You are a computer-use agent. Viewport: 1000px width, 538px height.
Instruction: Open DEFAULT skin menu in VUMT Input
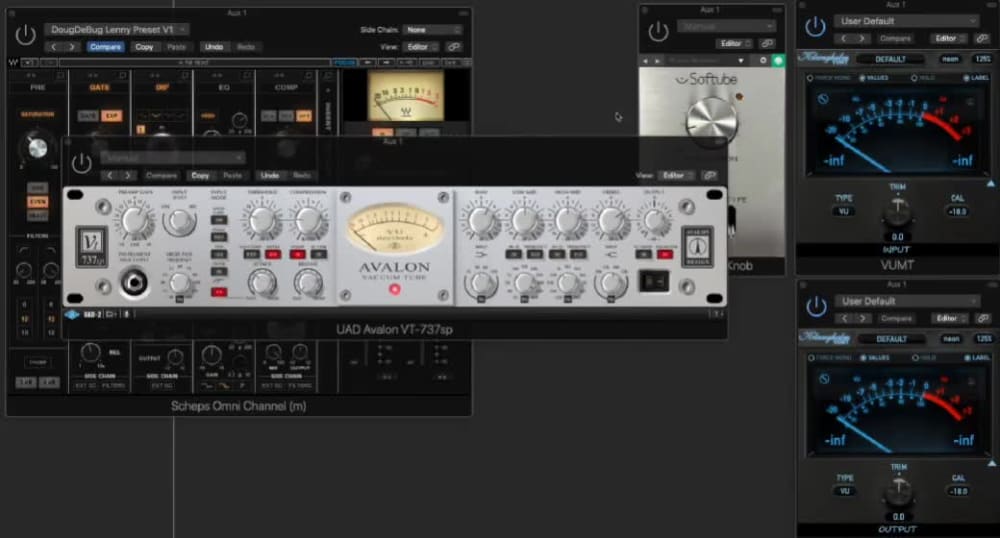tap(891, 59)
